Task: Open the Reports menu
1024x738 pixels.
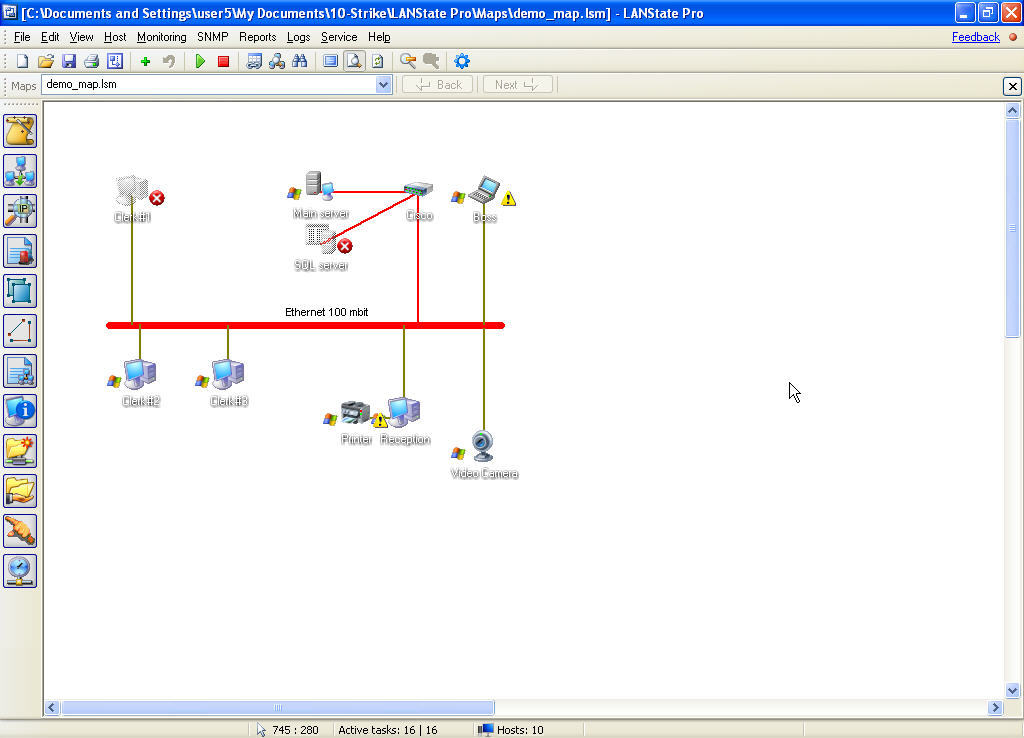Action: [257, 37]
